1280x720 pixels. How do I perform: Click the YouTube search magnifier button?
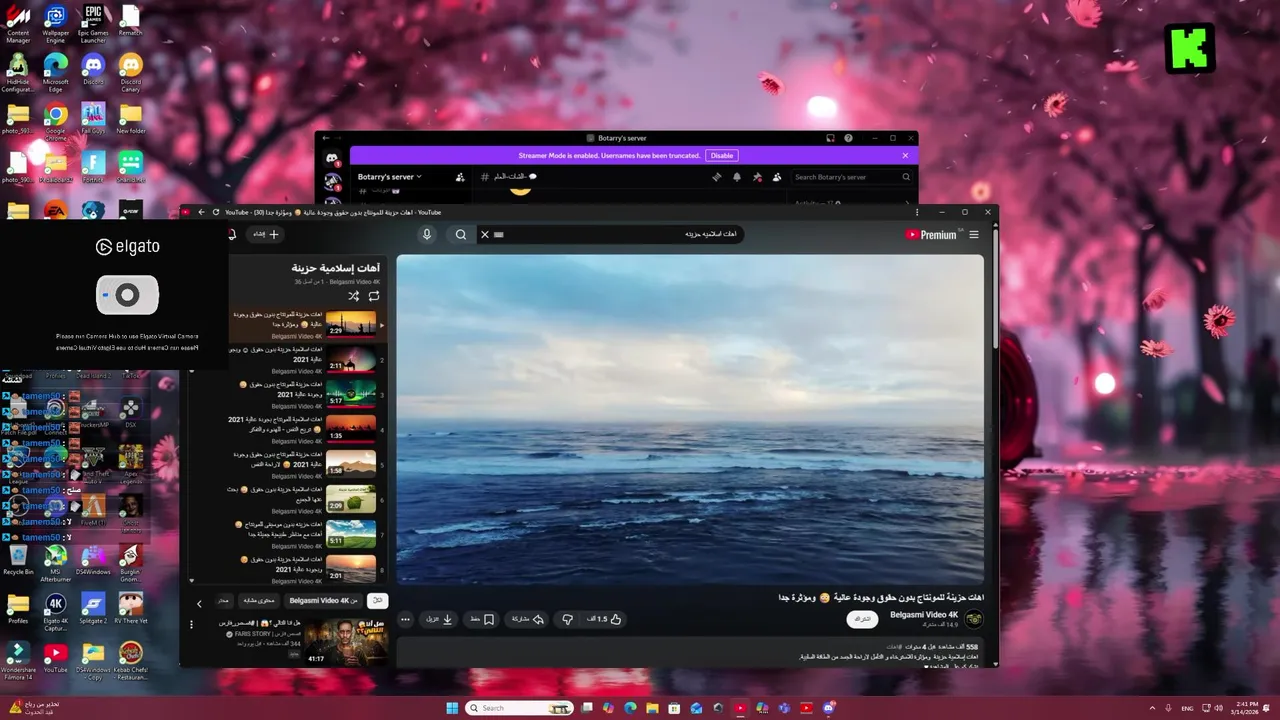pyautogui.click(x=461, y=234)
